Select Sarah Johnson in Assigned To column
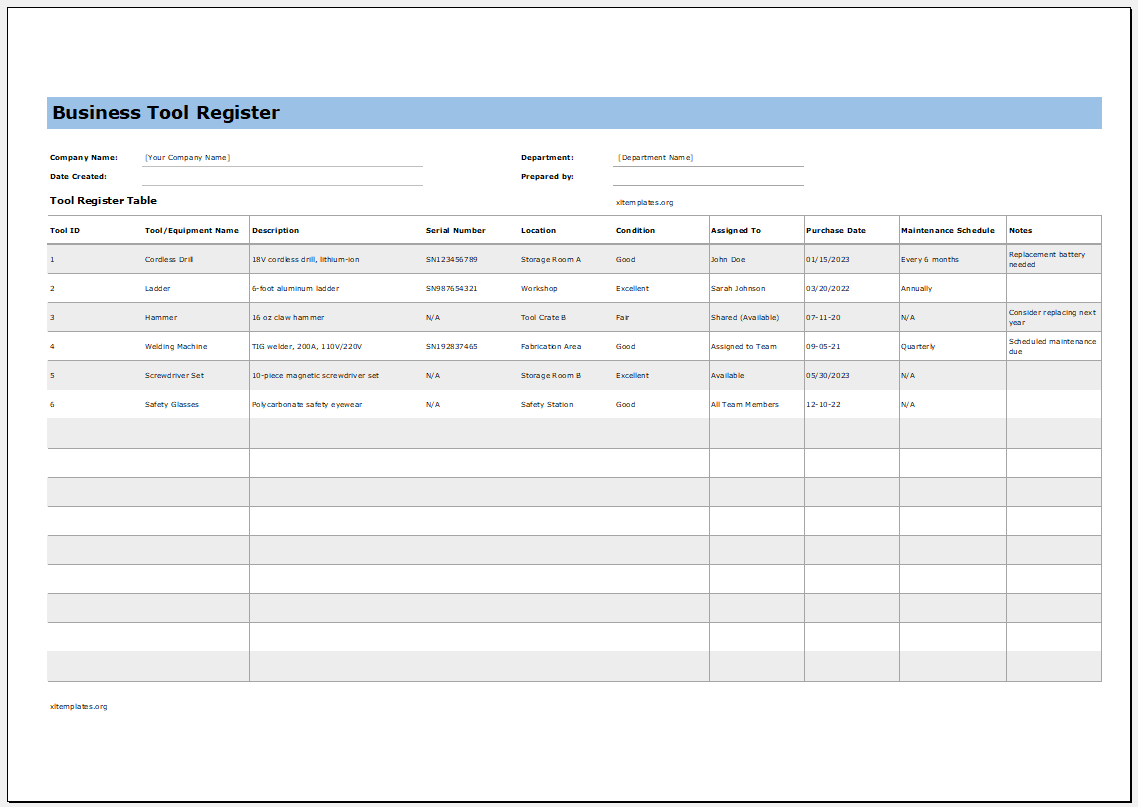The image size is (1138, 807). pyautogui.click(x=737, y=288)
